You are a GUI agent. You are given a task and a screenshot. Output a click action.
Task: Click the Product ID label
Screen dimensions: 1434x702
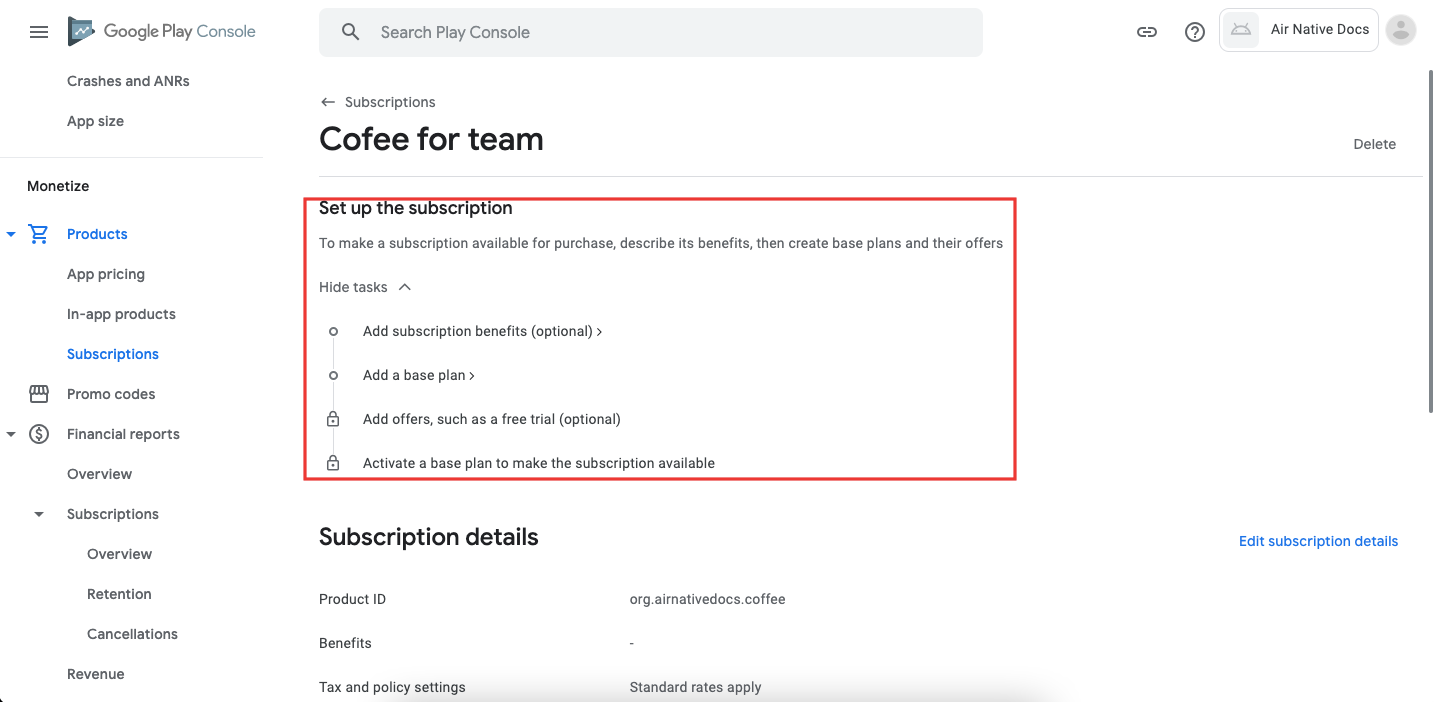pyautogui.click(x=352, y=599)
